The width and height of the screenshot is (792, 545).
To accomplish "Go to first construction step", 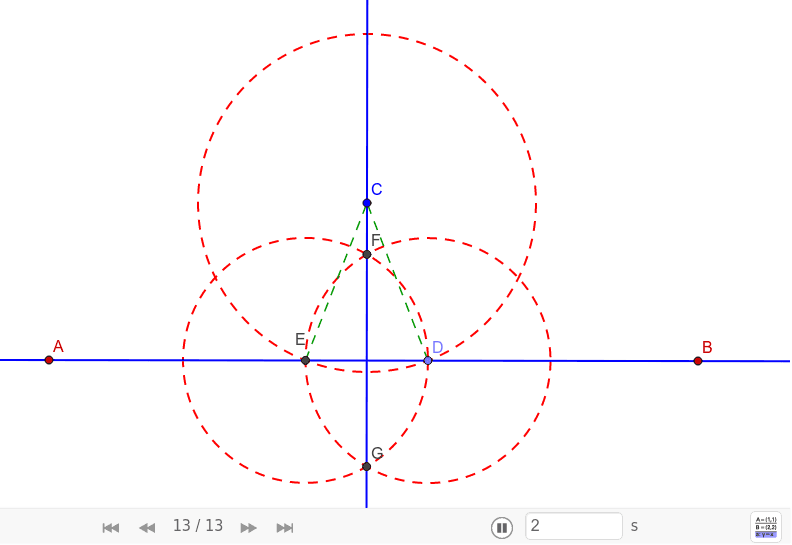I will (x=111, y=528).
